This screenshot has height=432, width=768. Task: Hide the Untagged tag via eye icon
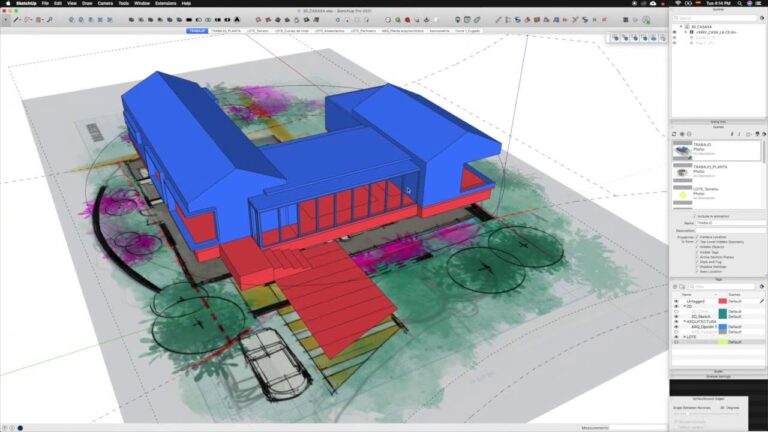(676, 301)
